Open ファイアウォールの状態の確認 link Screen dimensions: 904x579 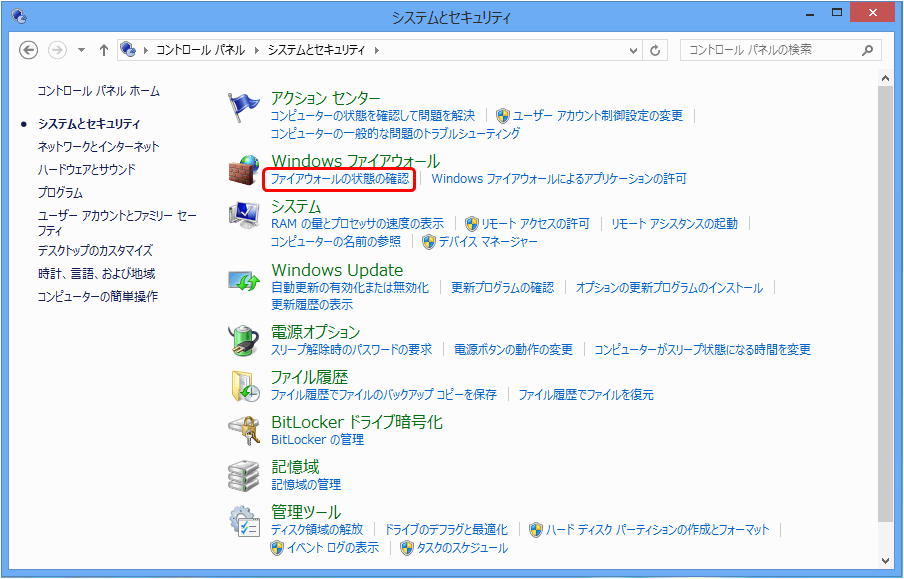(340, 179)
